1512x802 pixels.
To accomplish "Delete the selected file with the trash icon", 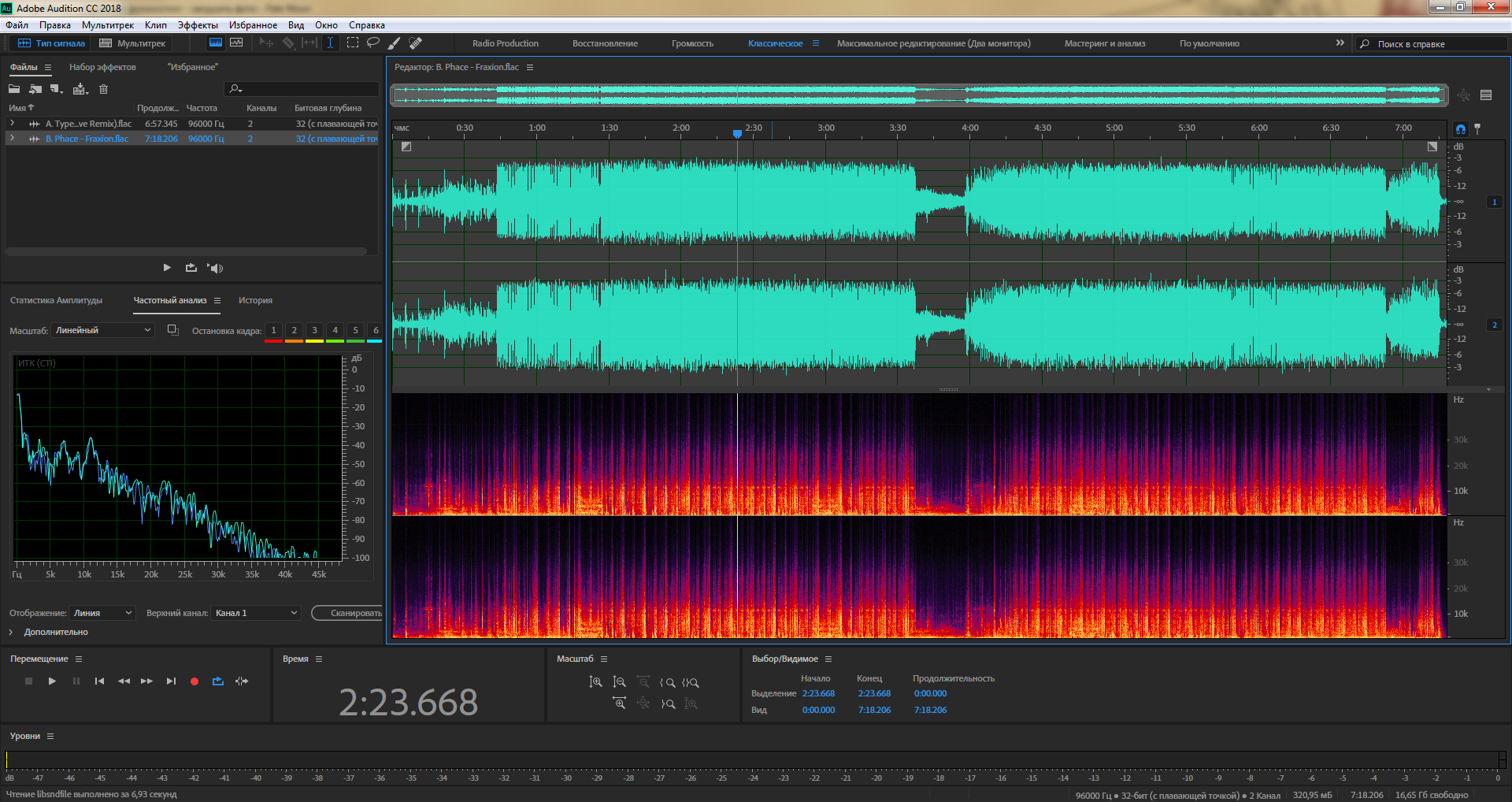I will pyautogui.click(x=103, y=89).
